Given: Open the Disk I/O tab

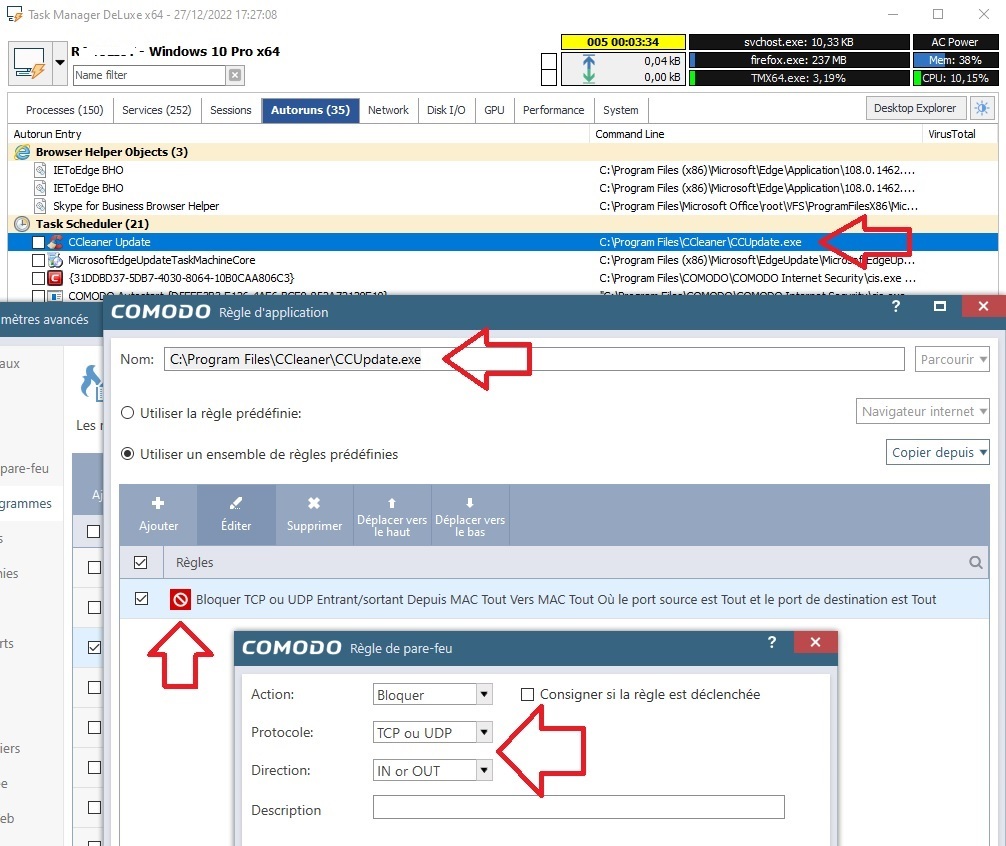Looking at the screenshot, I should pyautogui.click(x=446, y=110).
